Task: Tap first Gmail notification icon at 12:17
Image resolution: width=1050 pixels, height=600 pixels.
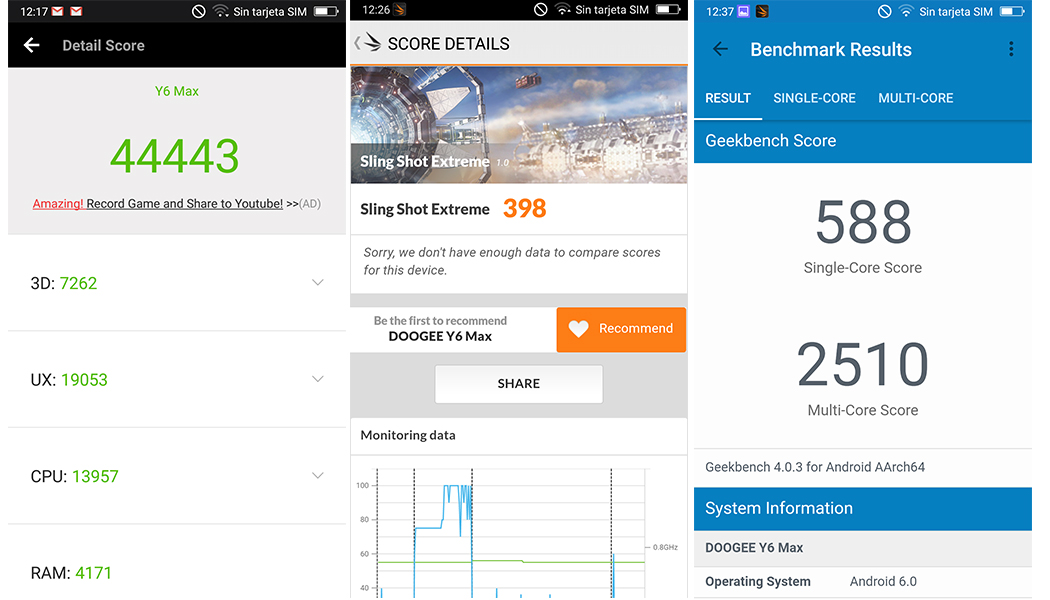Action: tap(58, 11)
